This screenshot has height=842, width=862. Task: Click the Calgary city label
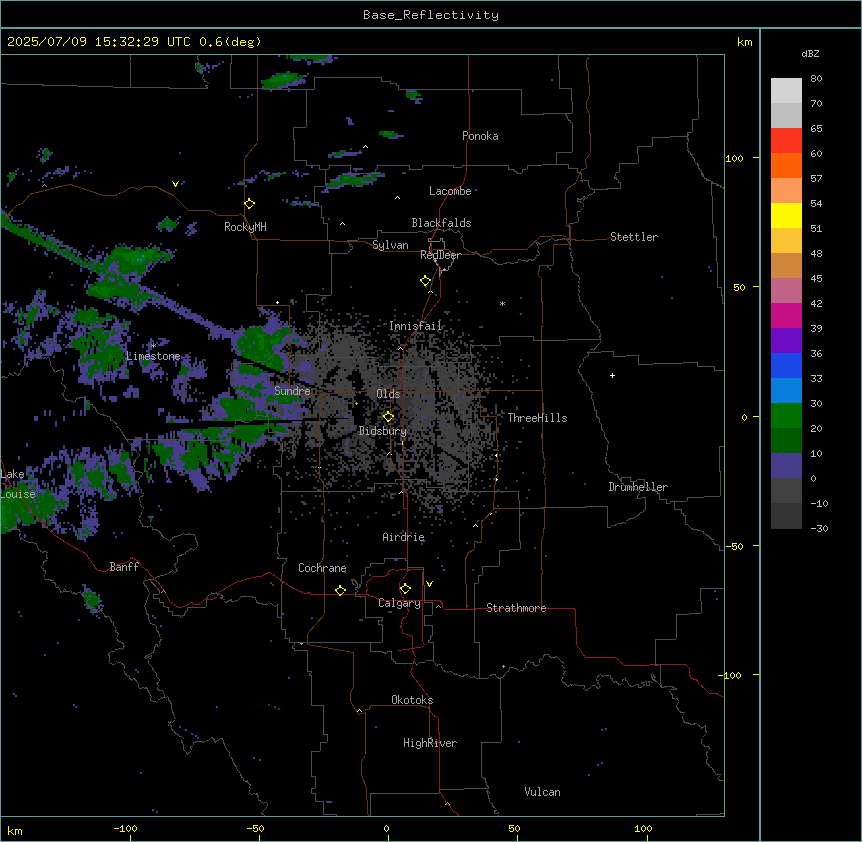pyautogui.click(x=399, y=603)
